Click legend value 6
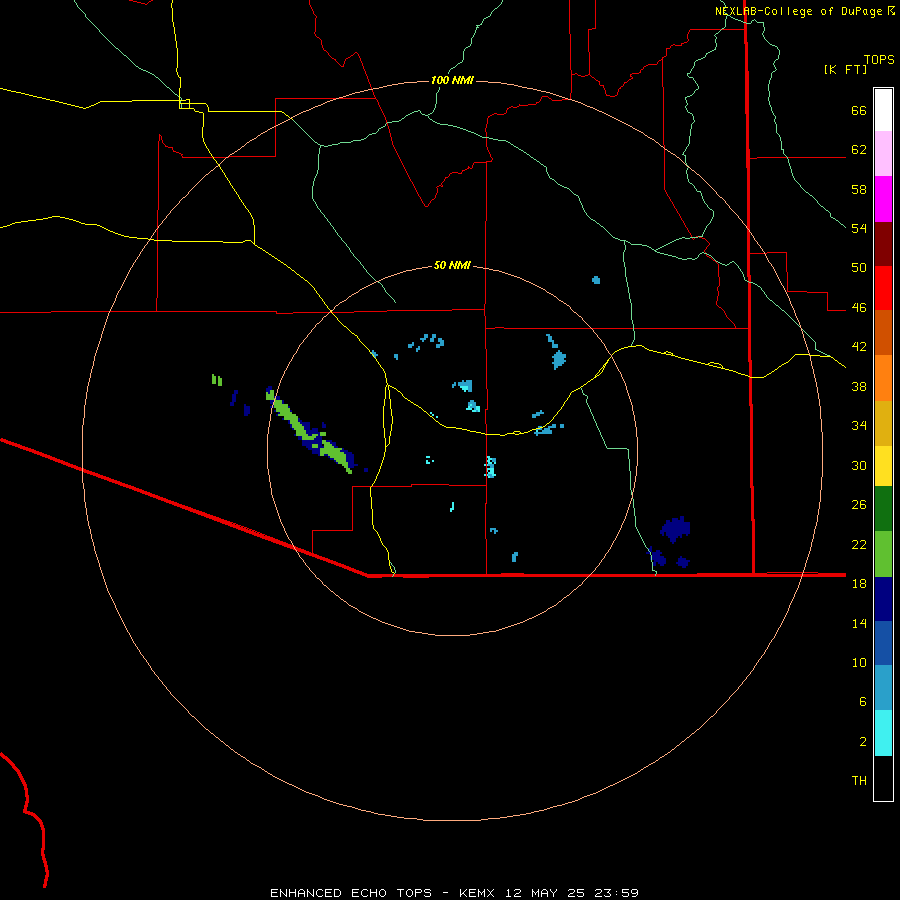This screenshot has height=900, width=900. 863,702
